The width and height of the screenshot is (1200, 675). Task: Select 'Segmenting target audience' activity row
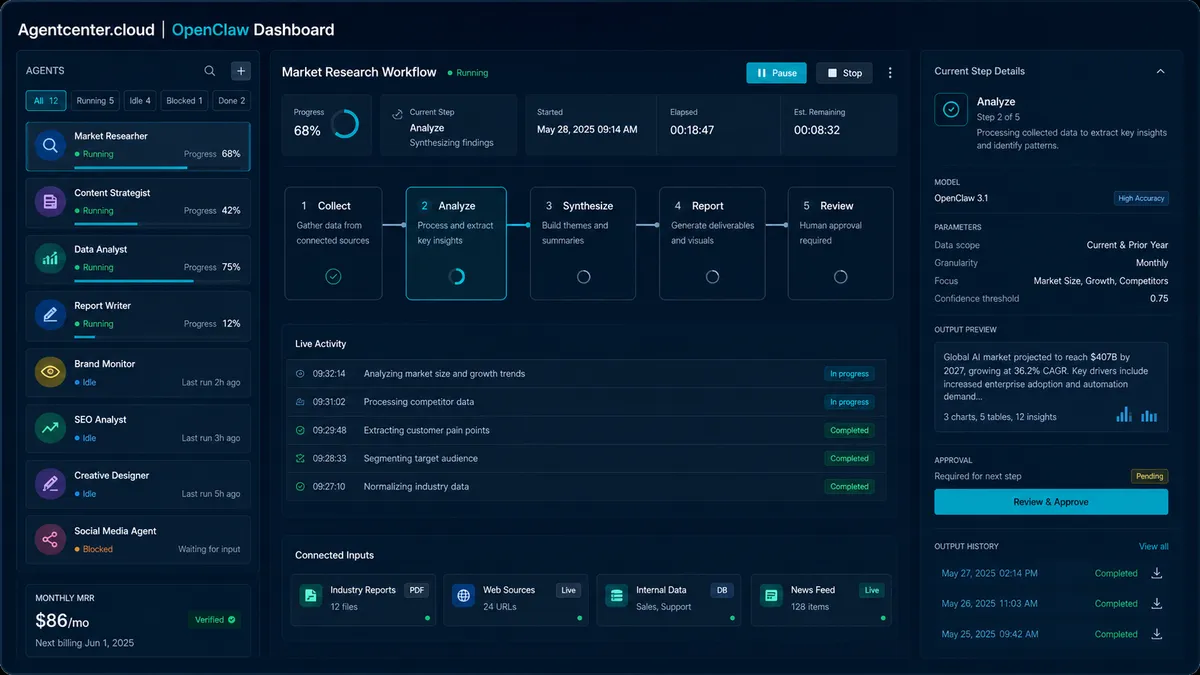585,458
